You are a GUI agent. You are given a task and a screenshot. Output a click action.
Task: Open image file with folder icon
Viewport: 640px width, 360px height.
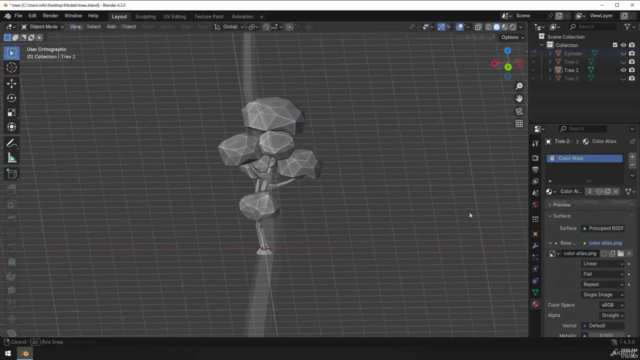pyautogui.click(x=620, y=253)
